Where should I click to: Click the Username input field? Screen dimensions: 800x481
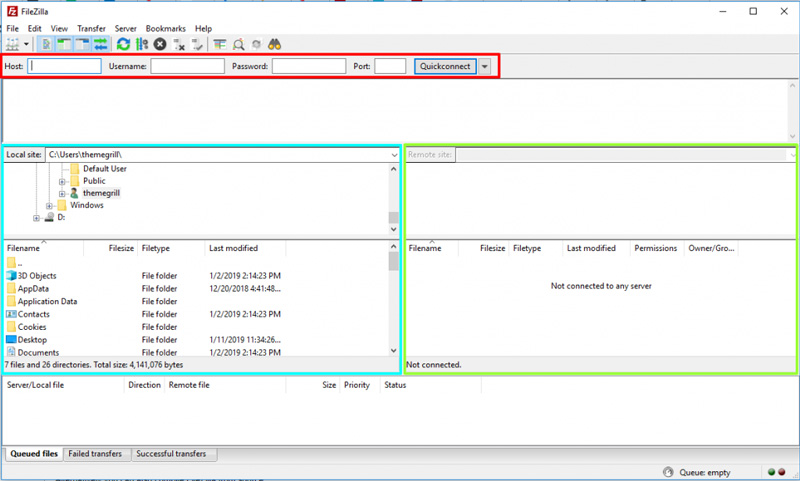click(x=187, y=66)
